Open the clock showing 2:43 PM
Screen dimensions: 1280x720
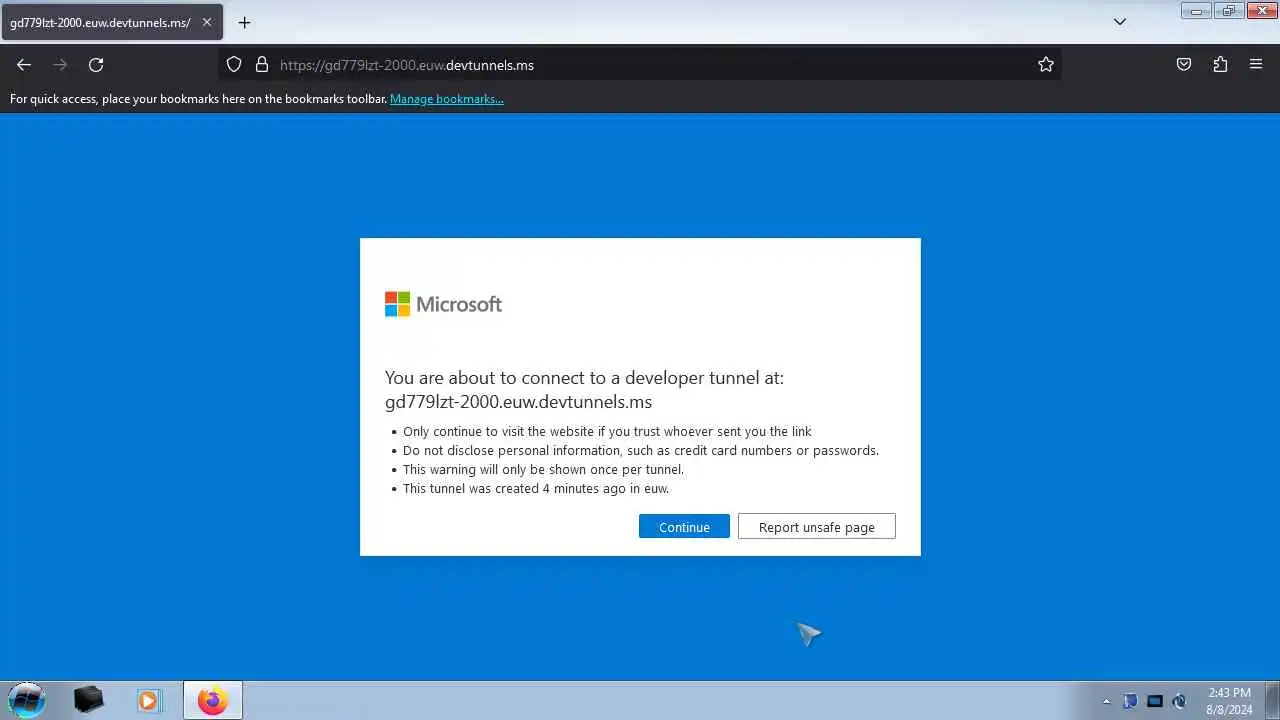1229,701
